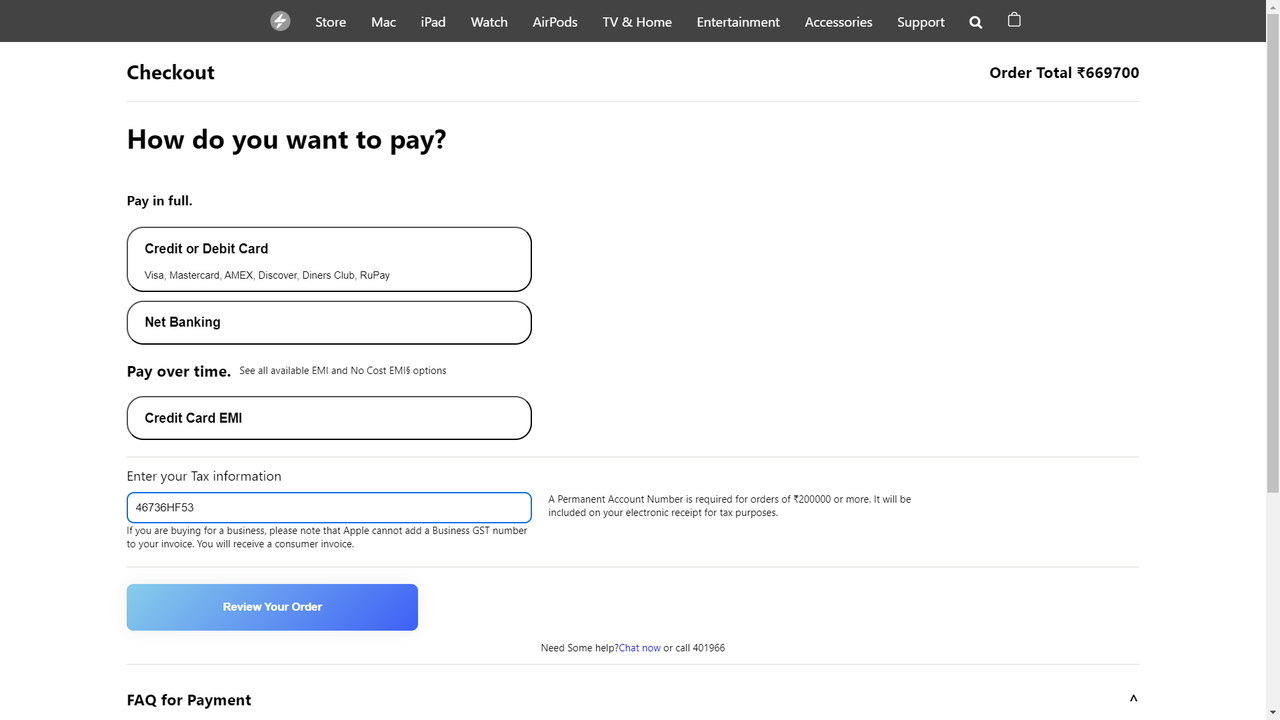
Task: Click the Order Total ₹669700 text
Action: (1064, 73)
